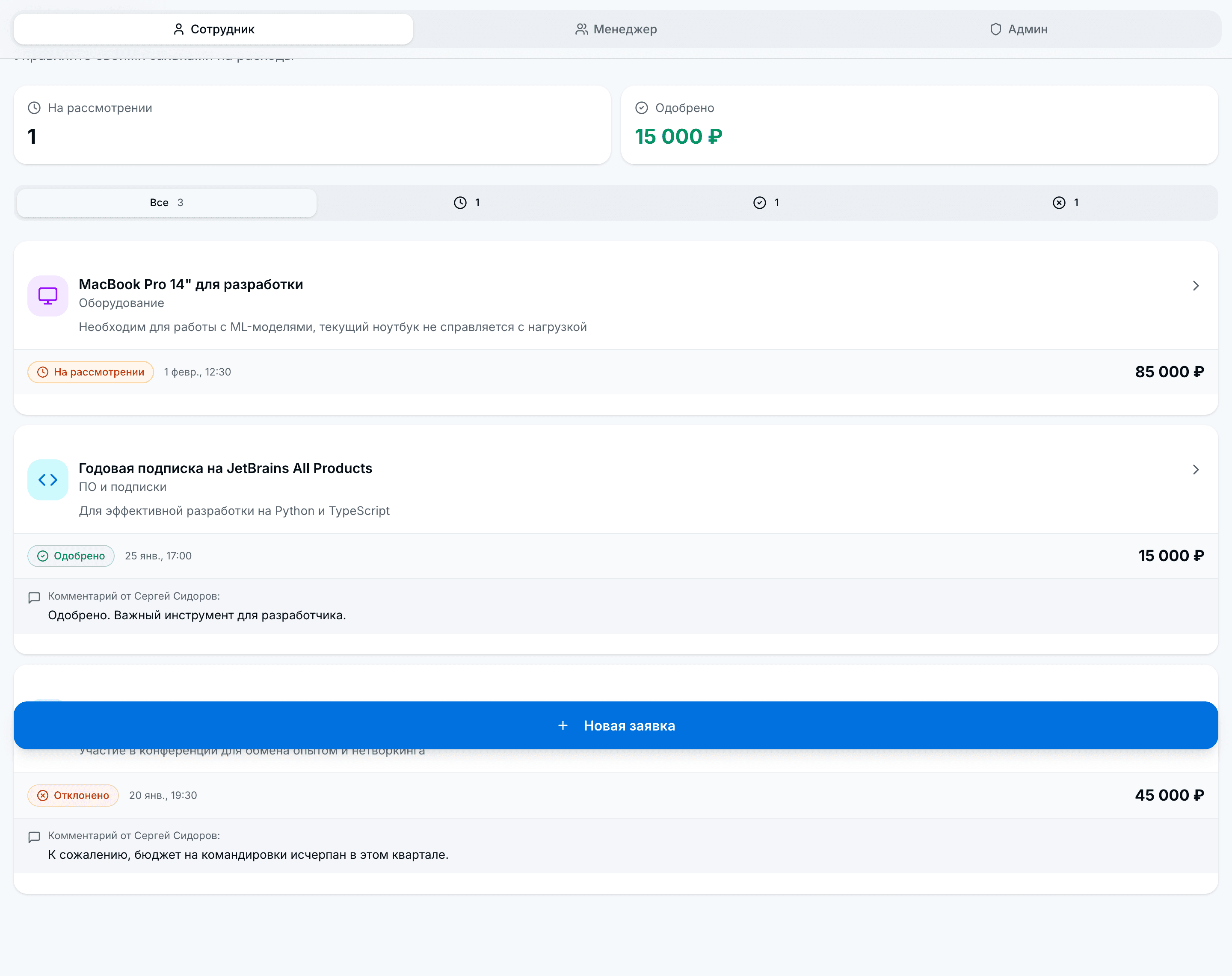Switch to the Сотрудник role tab

(x=213, y=29)
